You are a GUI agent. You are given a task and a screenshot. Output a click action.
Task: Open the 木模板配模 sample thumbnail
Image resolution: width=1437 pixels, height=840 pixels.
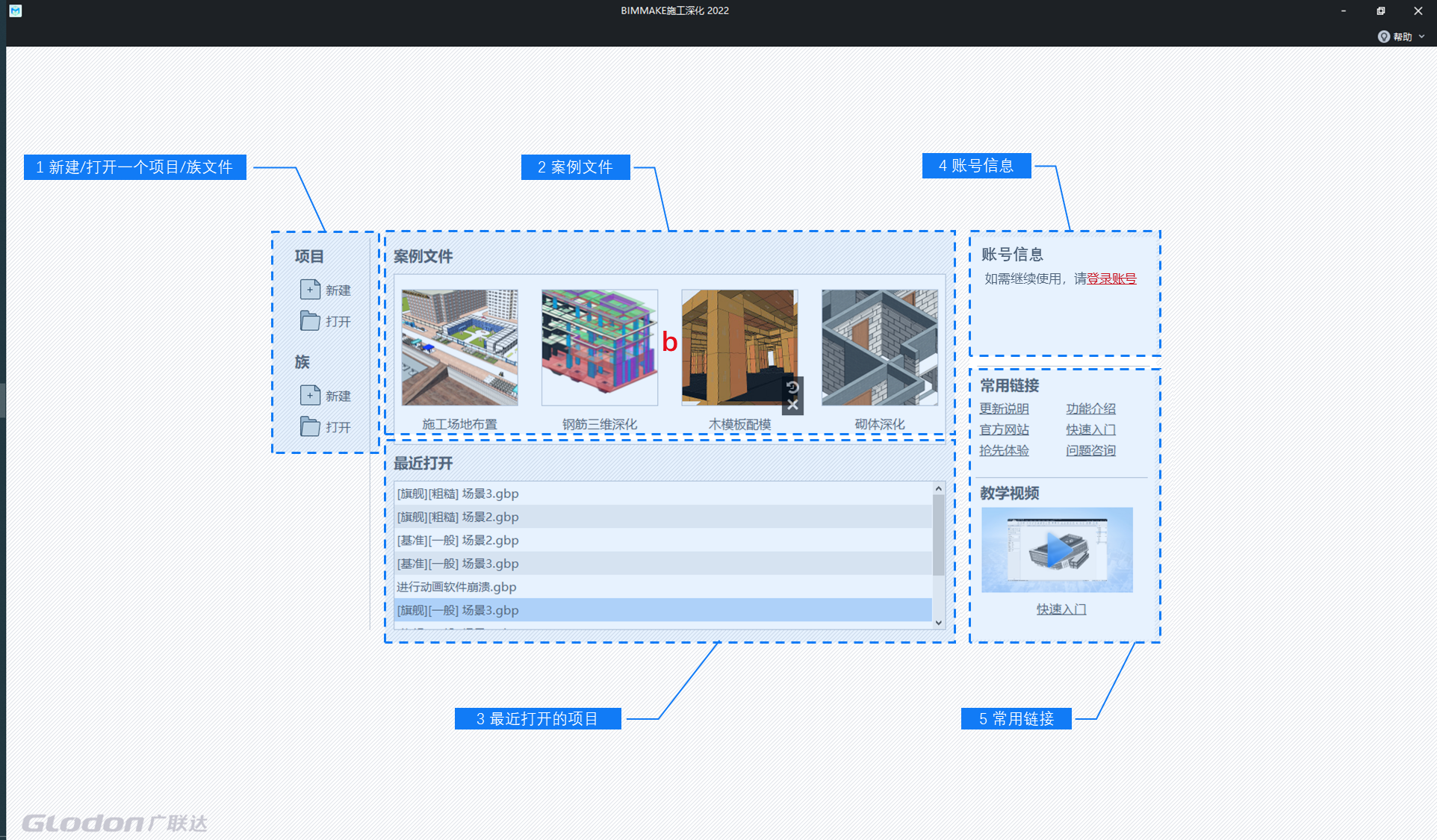point(739,348)
